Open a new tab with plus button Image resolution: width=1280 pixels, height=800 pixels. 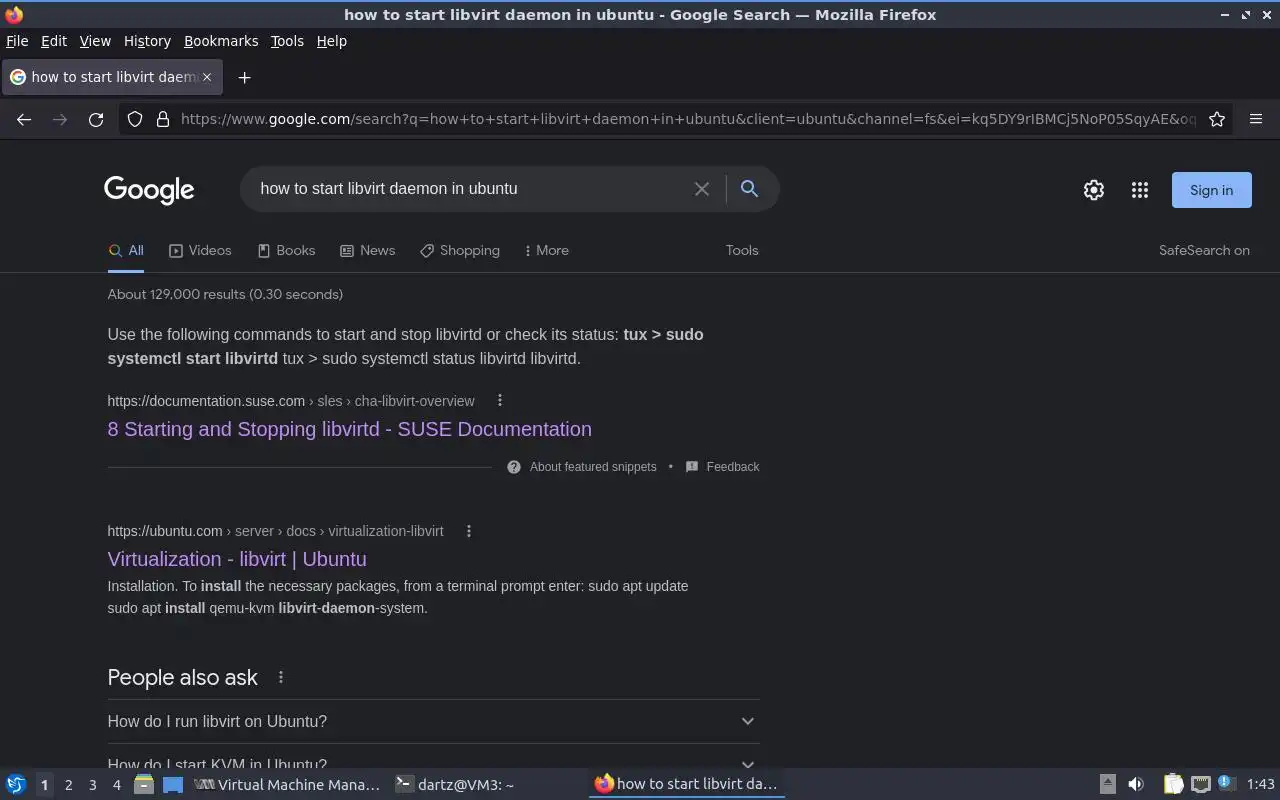point(244,77)
